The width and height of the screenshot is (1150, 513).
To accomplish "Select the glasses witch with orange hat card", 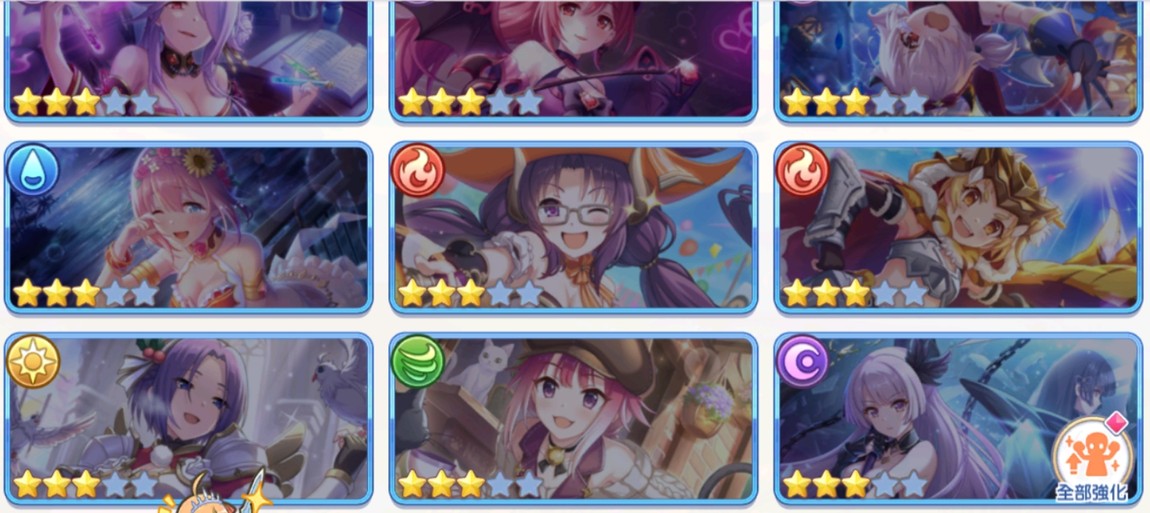I will pyautogui.click(x=573, y=228).
